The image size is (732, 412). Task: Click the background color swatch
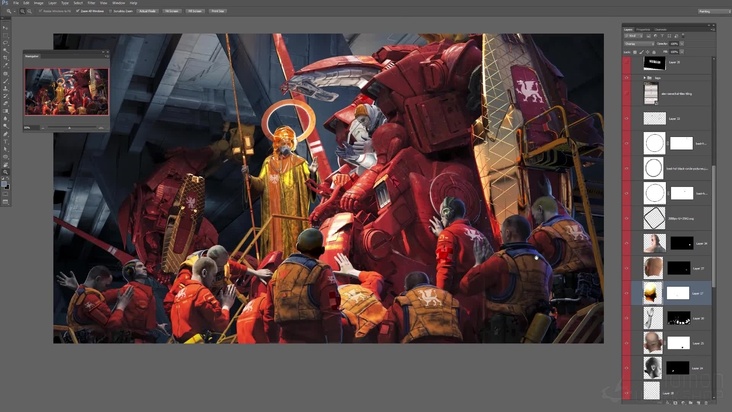pyautogui.click(x=7, y=188)
